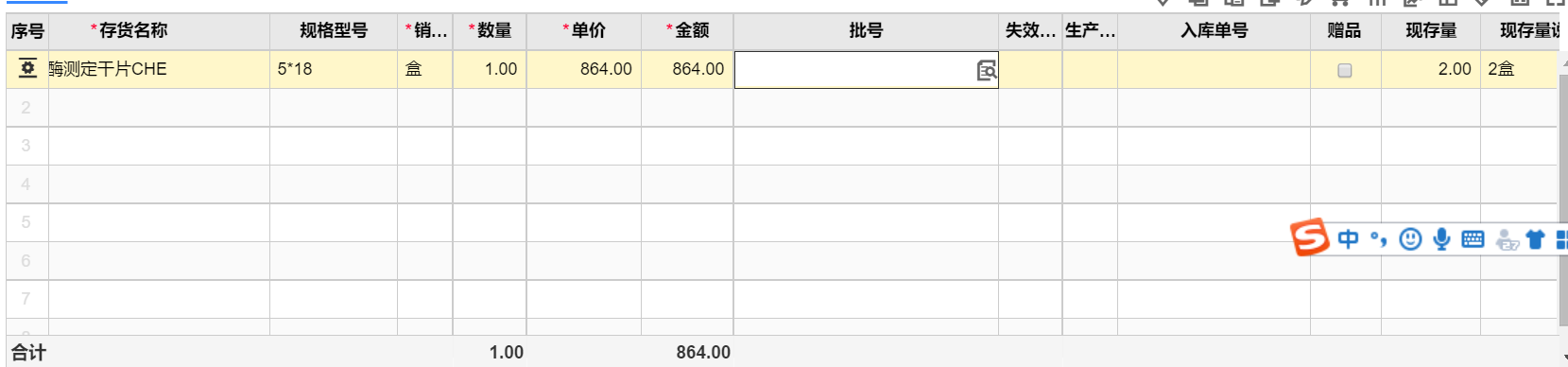Toggle Sogou Chinese/English mode 中
Viewport: 1568px width, 367px height.
(1348, 239)
